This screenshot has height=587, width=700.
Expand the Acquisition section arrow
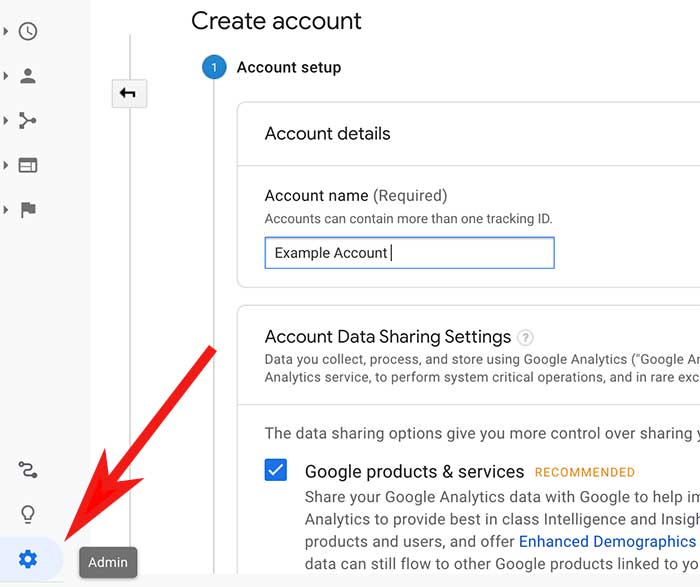[6, 121]
